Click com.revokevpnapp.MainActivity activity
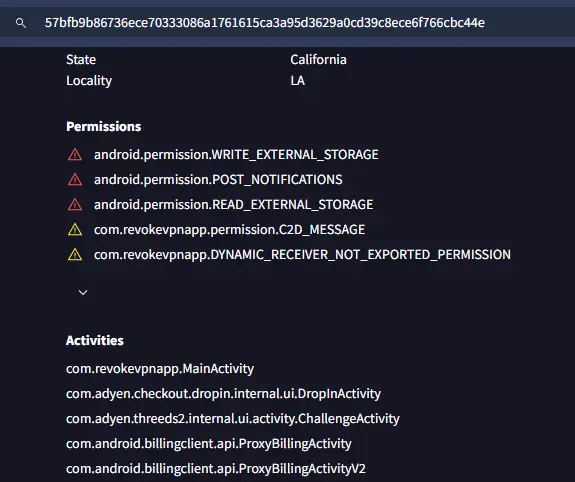The image size is (575, 482). pyautogui.click(x=160, y=369)
